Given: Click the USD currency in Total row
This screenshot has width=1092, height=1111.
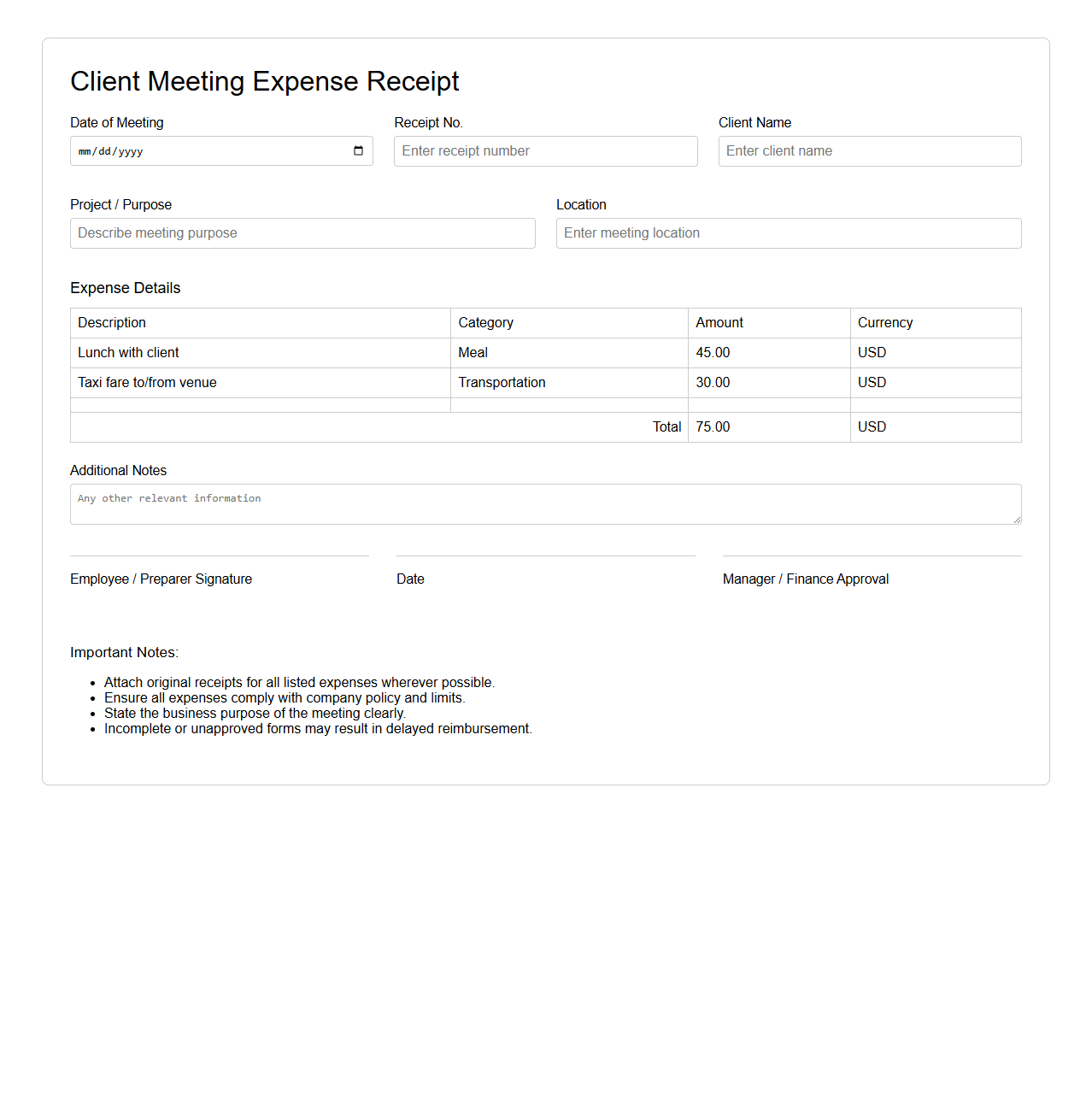Looking at the screenshot, I should [x=935, y=427].
